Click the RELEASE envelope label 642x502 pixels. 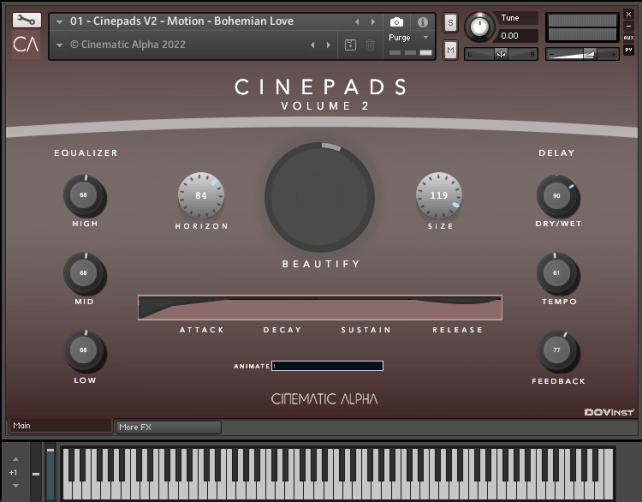[458, 330]
